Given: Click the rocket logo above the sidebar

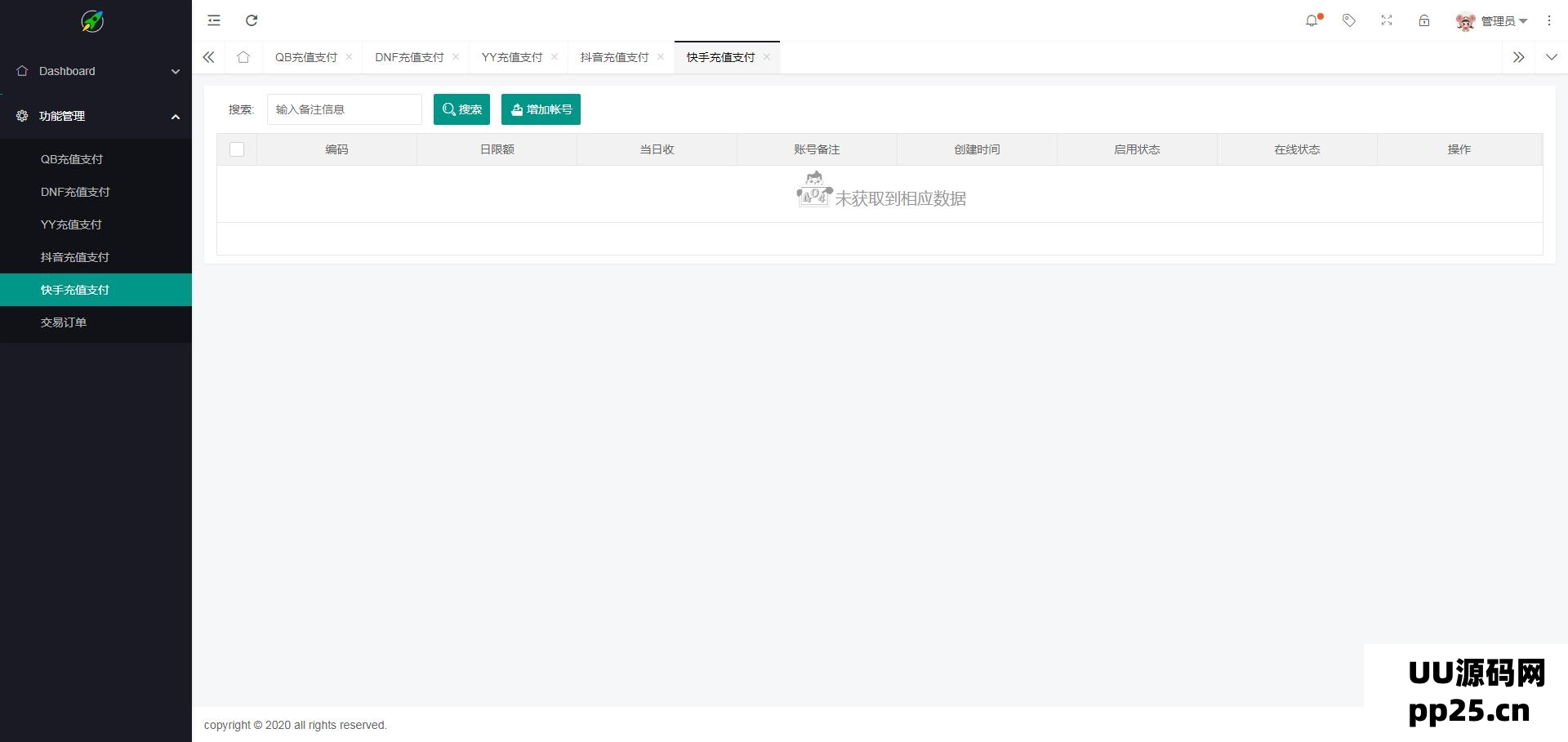Looking at the screenshot, I should 91,22.
